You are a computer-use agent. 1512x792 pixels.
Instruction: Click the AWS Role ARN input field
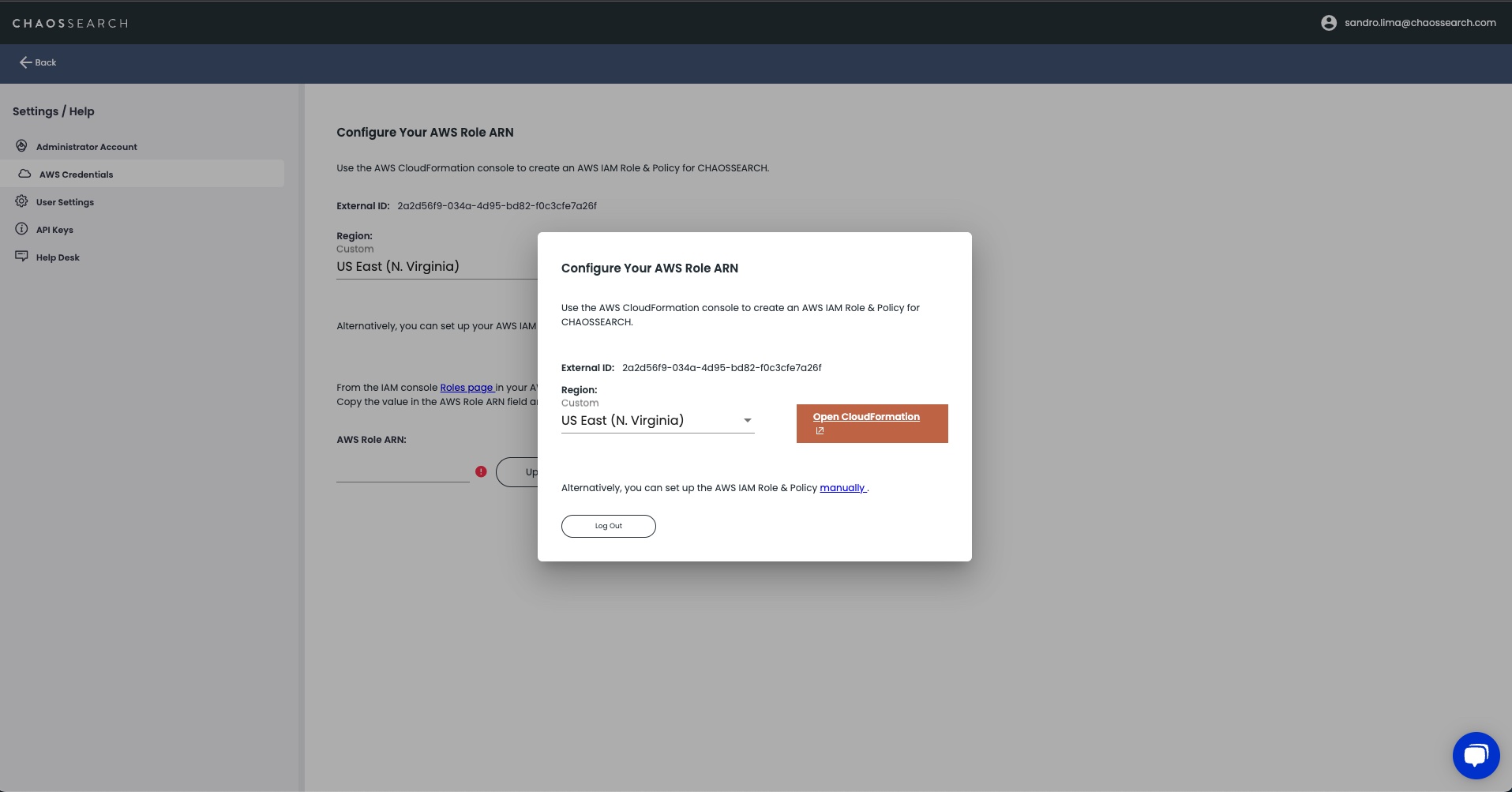coord(403,471)
